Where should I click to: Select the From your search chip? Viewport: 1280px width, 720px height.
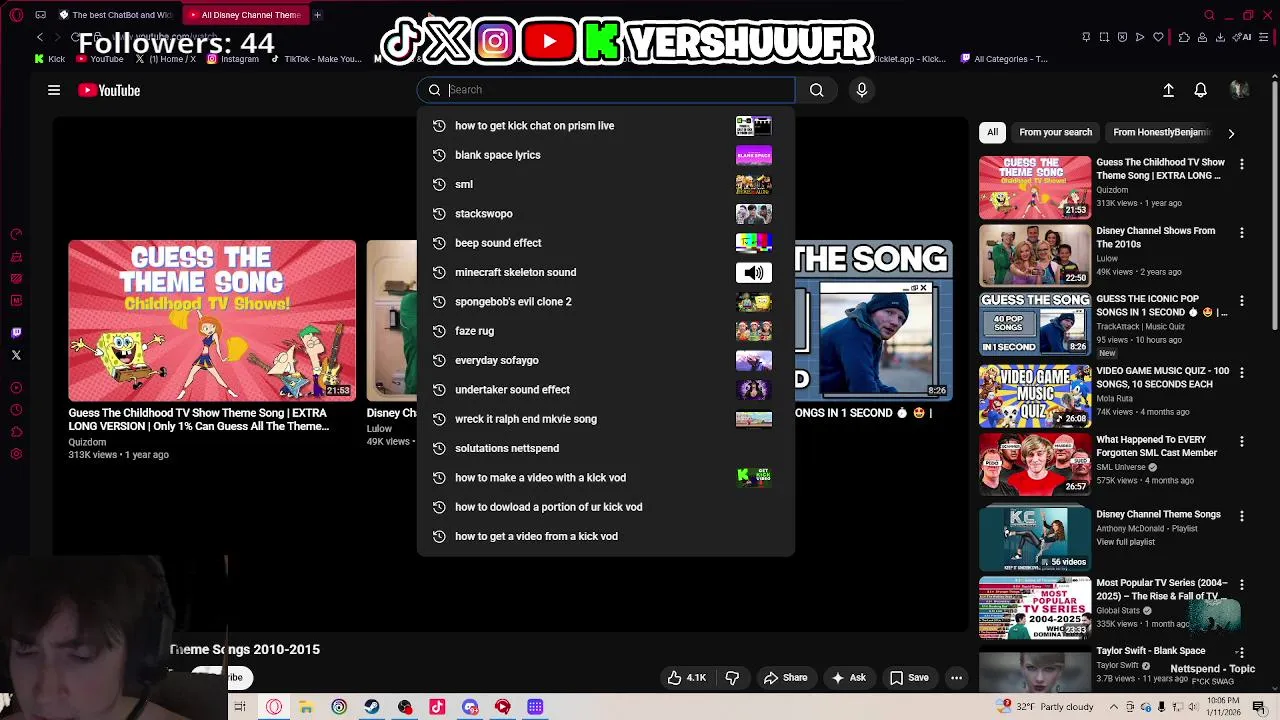pyautogui.click(x=1055, y=132)
